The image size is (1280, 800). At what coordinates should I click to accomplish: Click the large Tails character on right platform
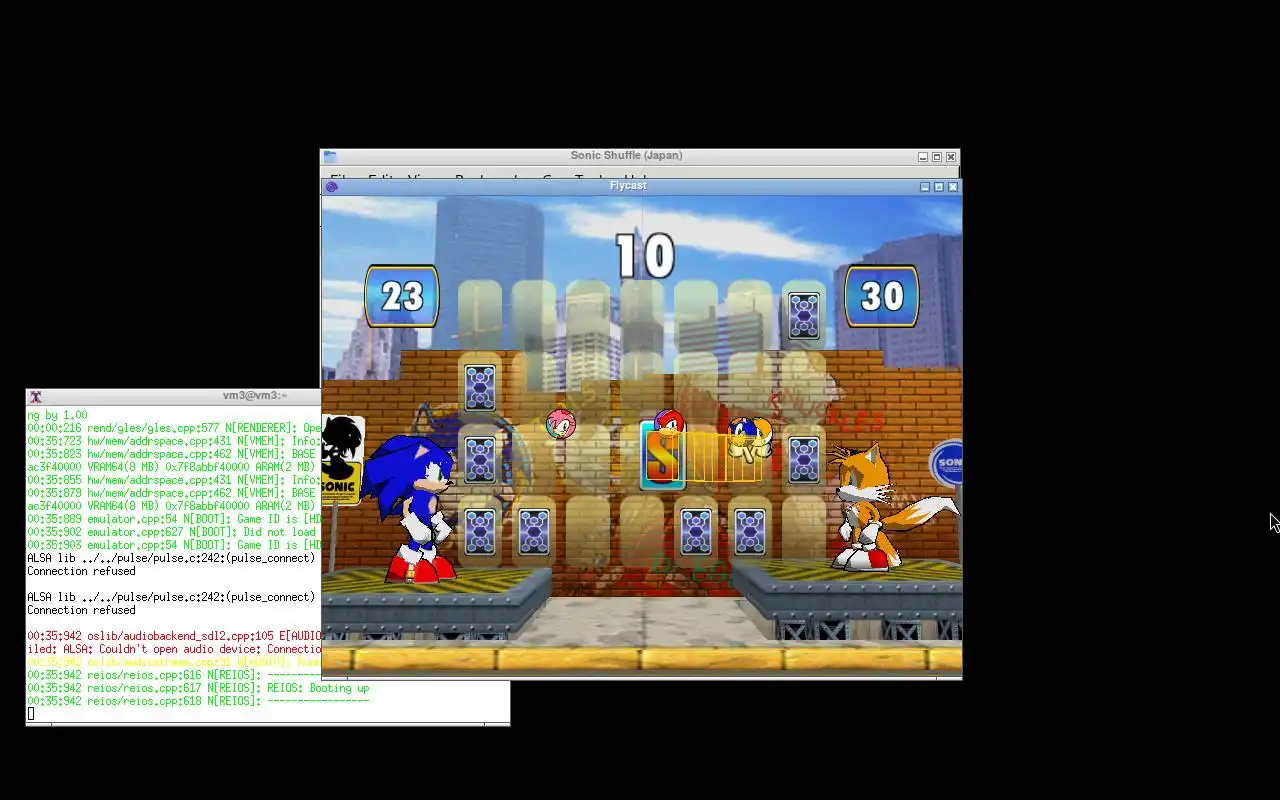coord(880,507)
